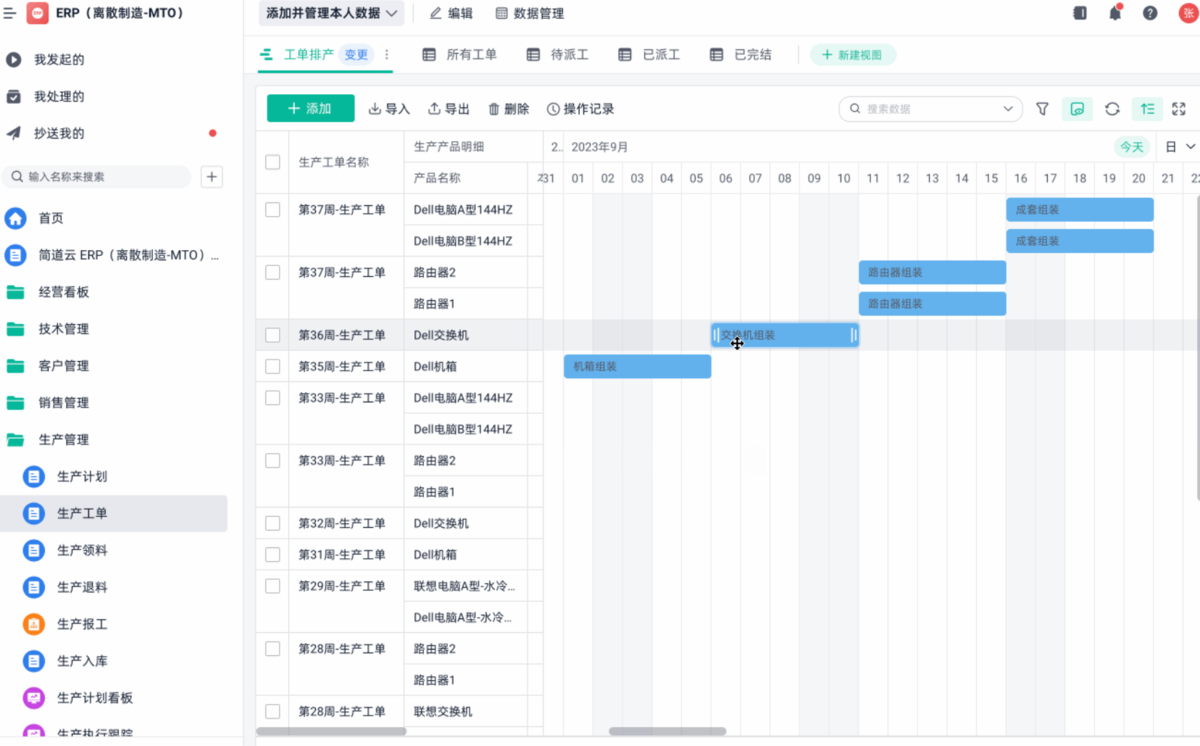This screenshot has width=1200, height=746.
Task: Open 生产计划 in sidebar
Action: click(81, 476)
